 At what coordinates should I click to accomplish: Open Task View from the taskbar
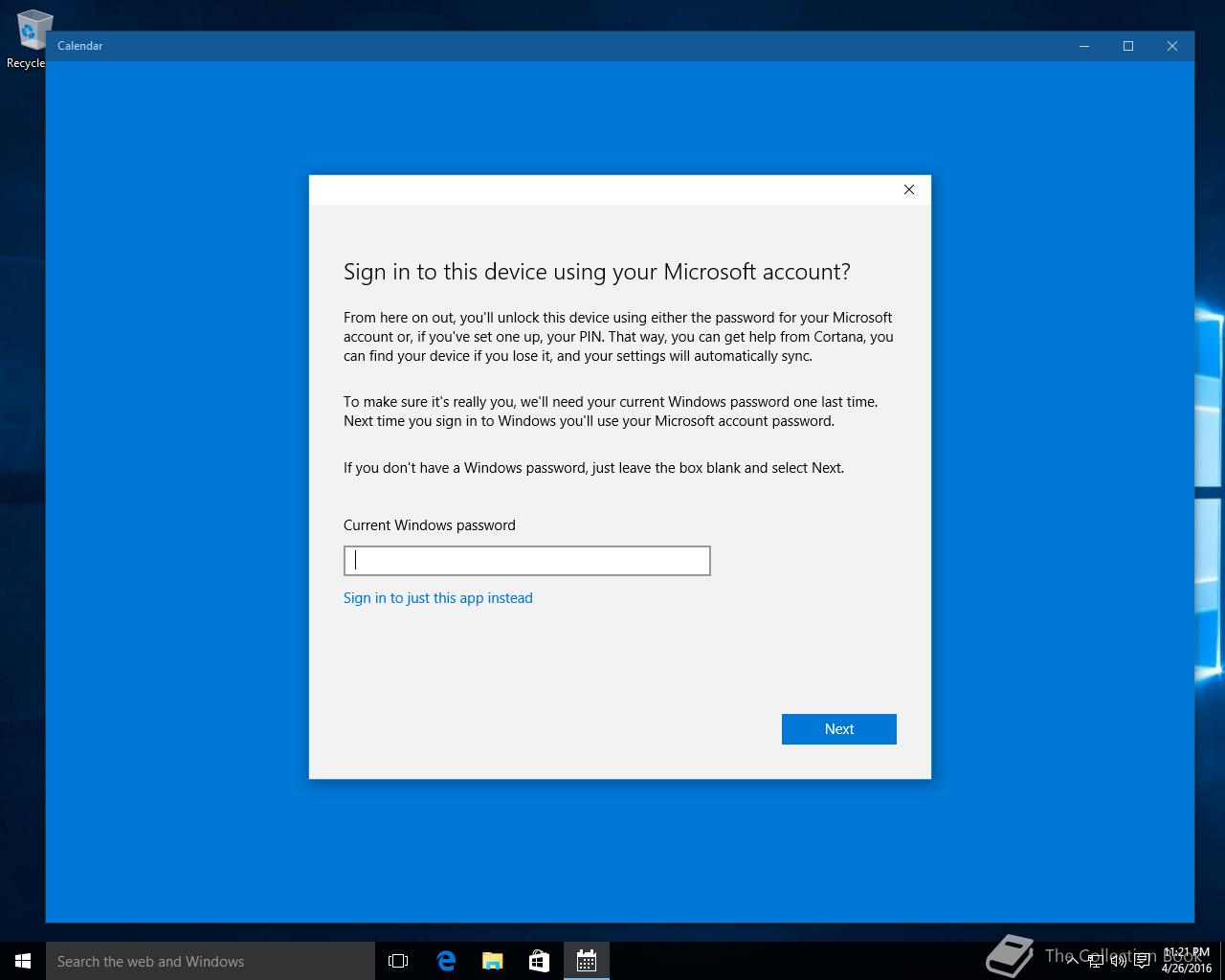pos(398,961)
